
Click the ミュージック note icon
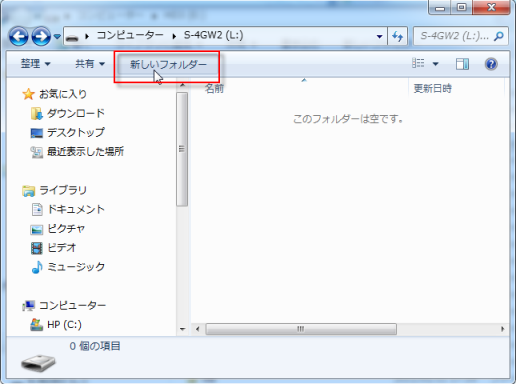click(x=37, y=267)
